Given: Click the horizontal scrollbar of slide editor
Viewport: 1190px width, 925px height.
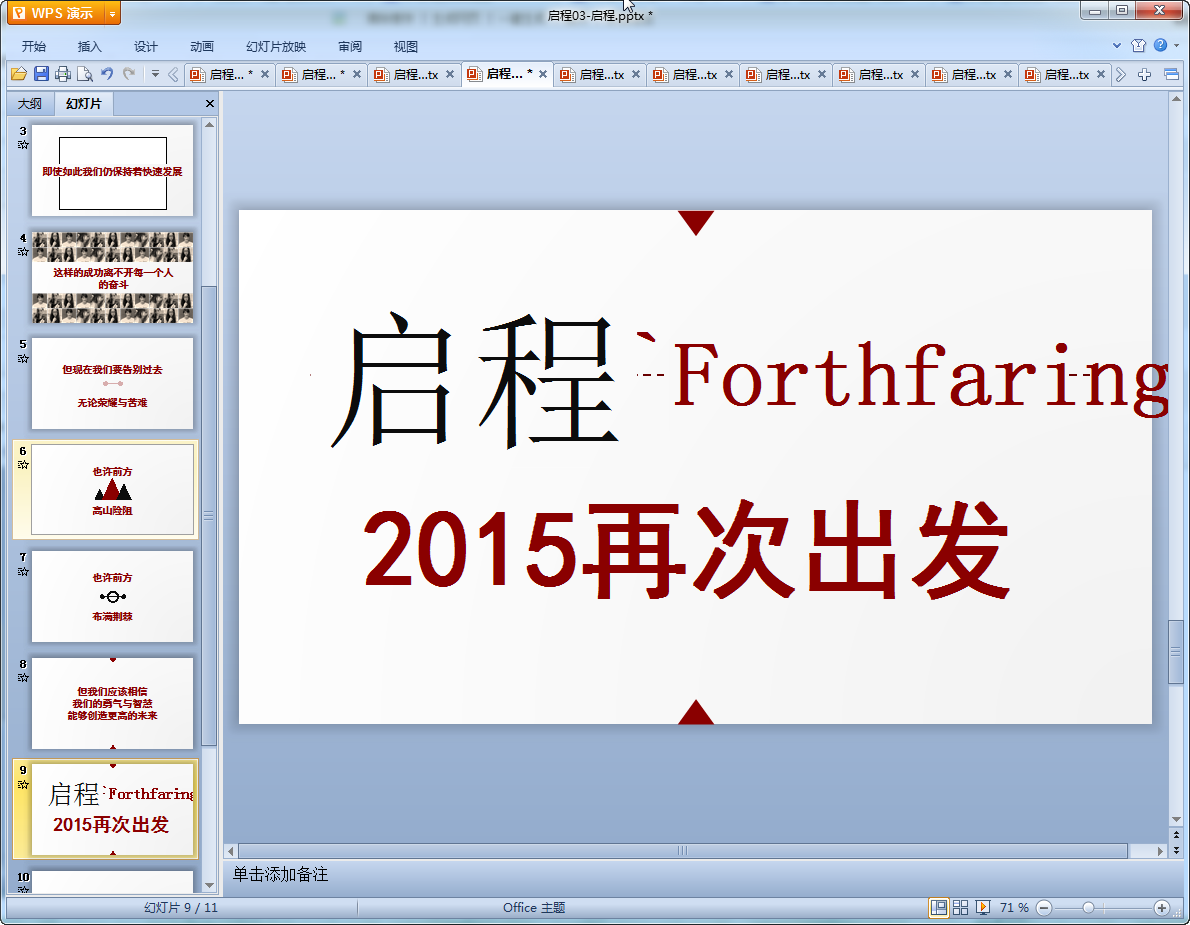Looking at the screenshot, I should (x=682, y=851).
